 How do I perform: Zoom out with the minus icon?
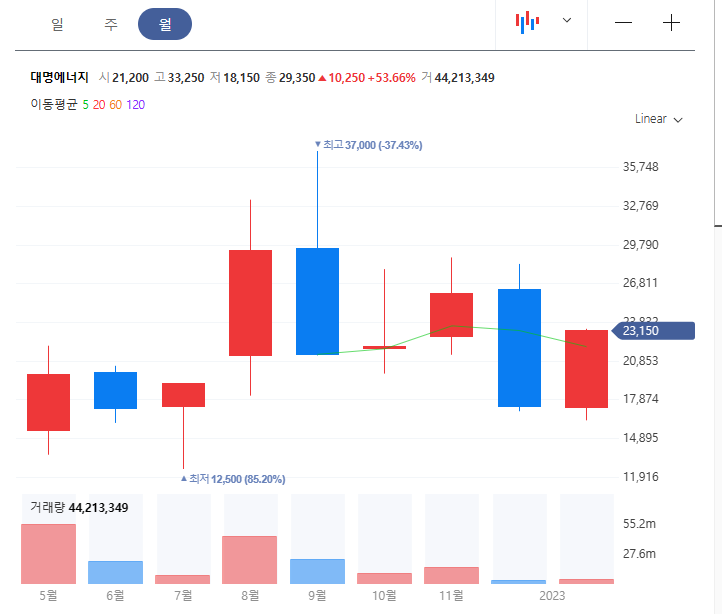click(623, 23)
